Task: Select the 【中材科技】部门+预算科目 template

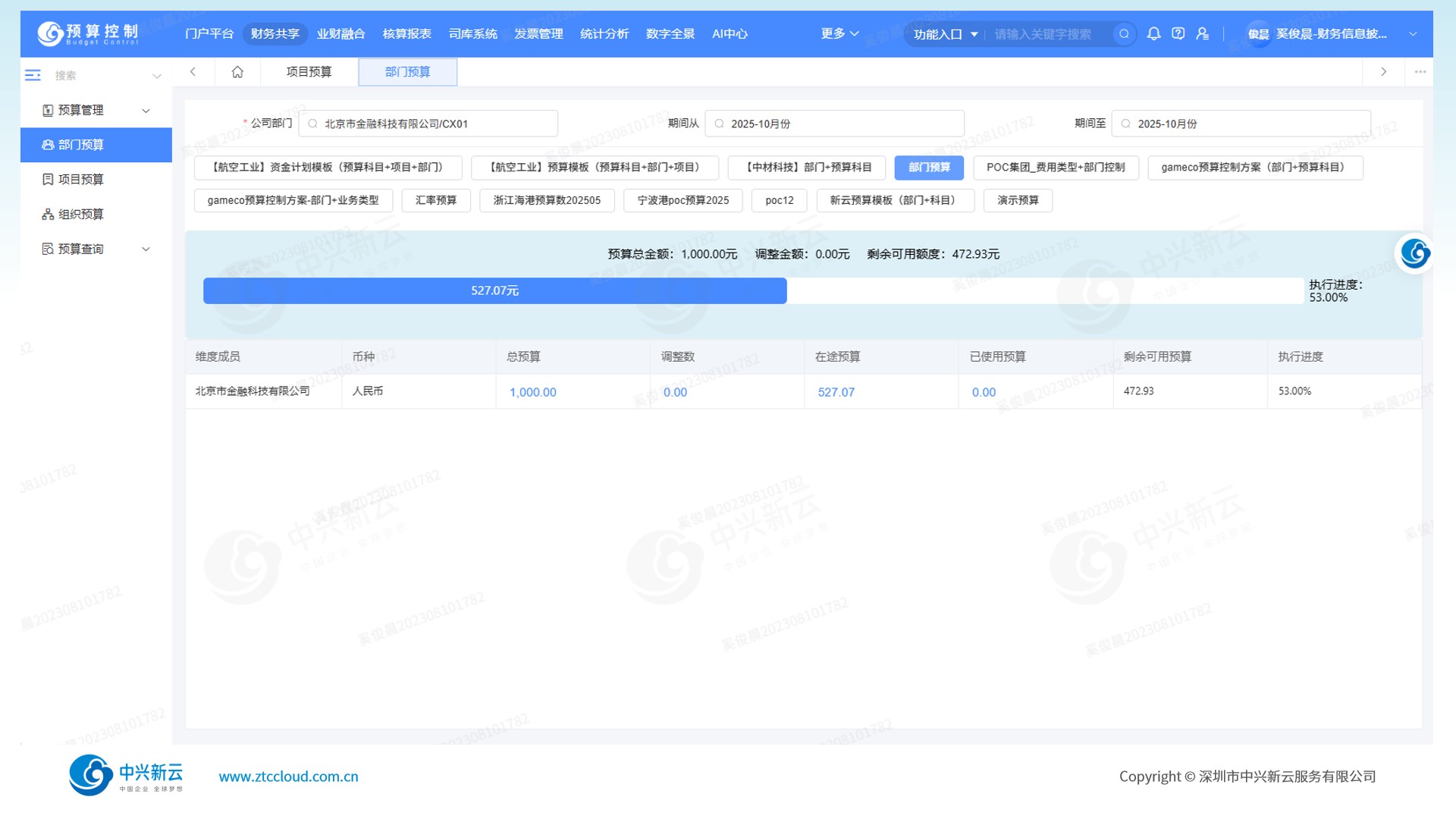Action: [x=806, y=168]
